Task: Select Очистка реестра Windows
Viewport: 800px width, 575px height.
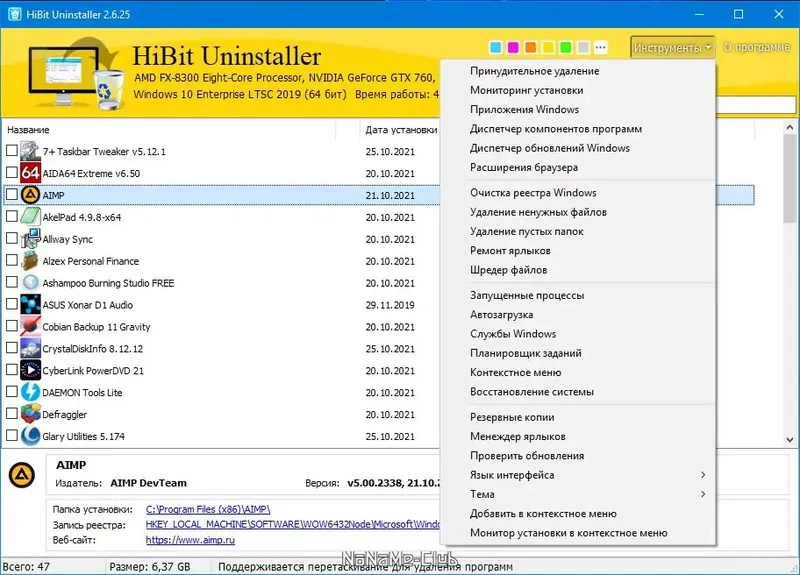Action: 578,193
